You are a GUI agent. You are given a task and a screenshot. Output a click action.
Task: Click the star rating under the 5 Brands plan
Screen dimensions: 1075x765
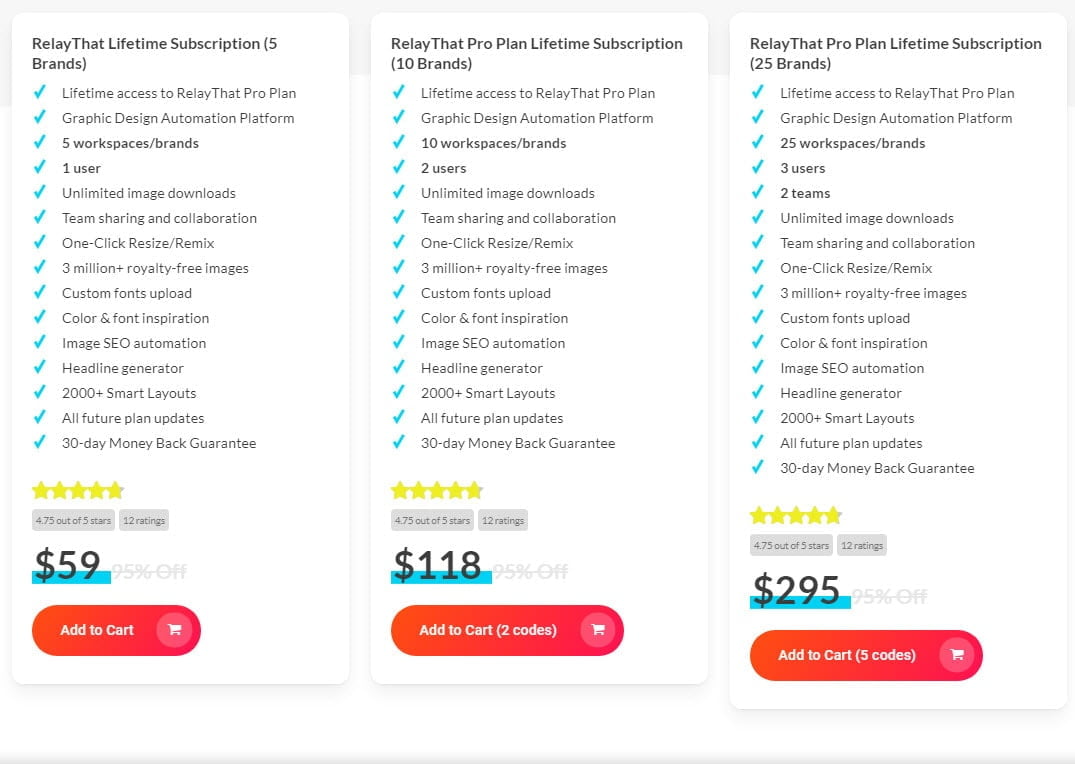click(78, 491)
